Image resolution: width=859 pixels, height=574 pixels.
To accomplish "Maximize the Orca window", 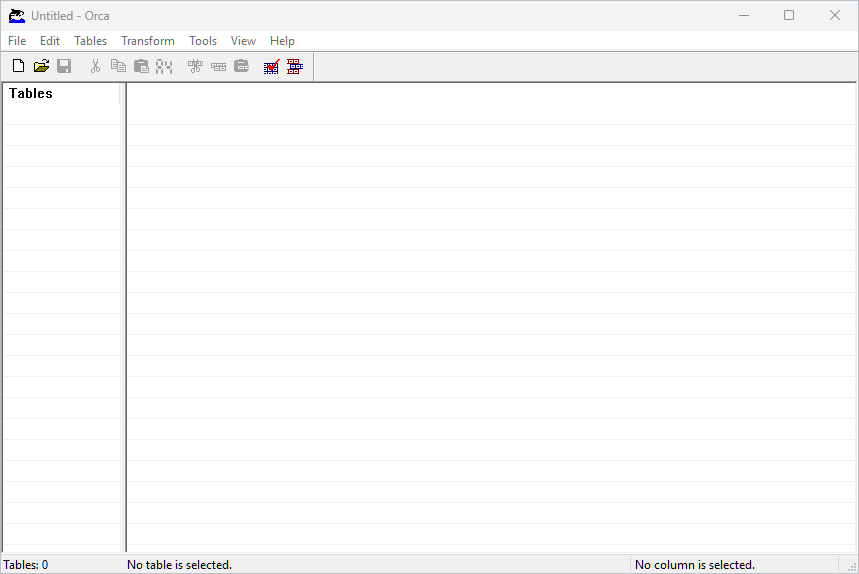I will click(789, 15).
